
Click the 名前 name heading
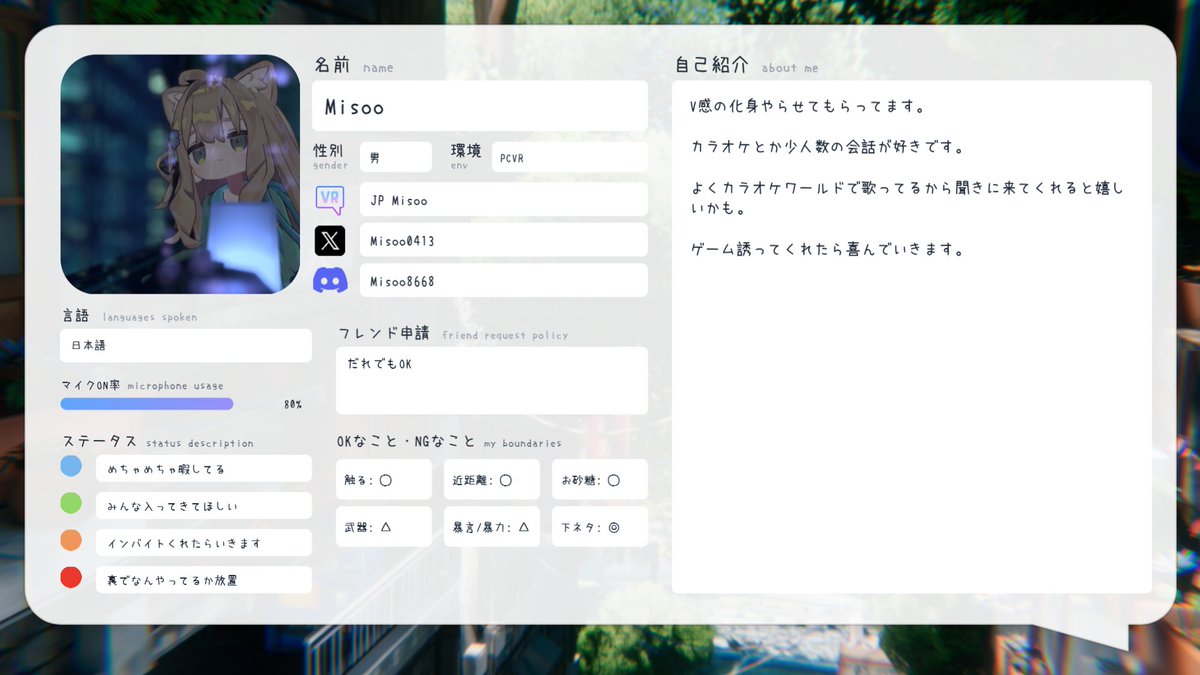(x=353, y=66)
